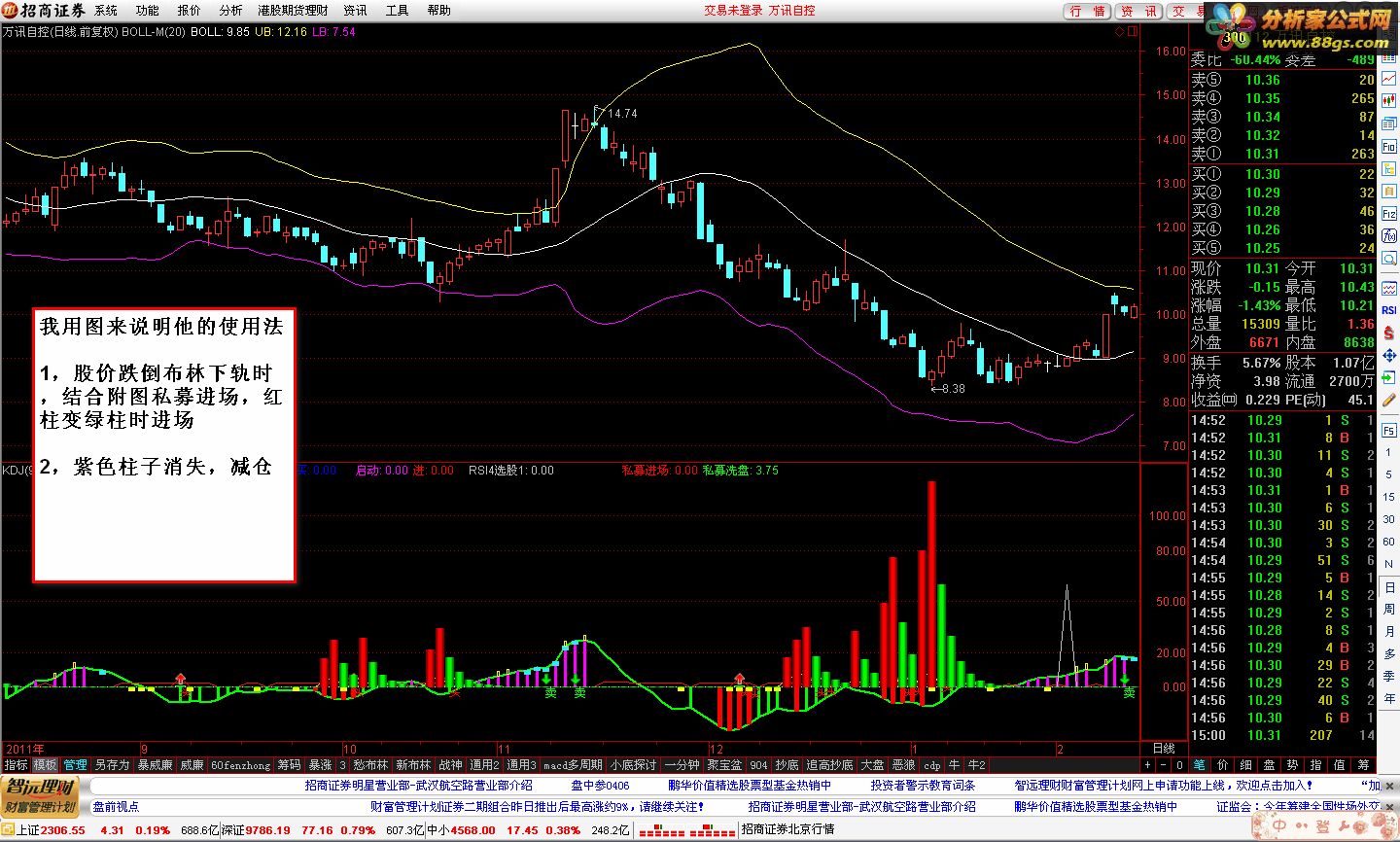The width and height of the screenshot is (1400, 842).
Task: Click the 交易未登录 link in title bar
Action: tap(733, 11)
